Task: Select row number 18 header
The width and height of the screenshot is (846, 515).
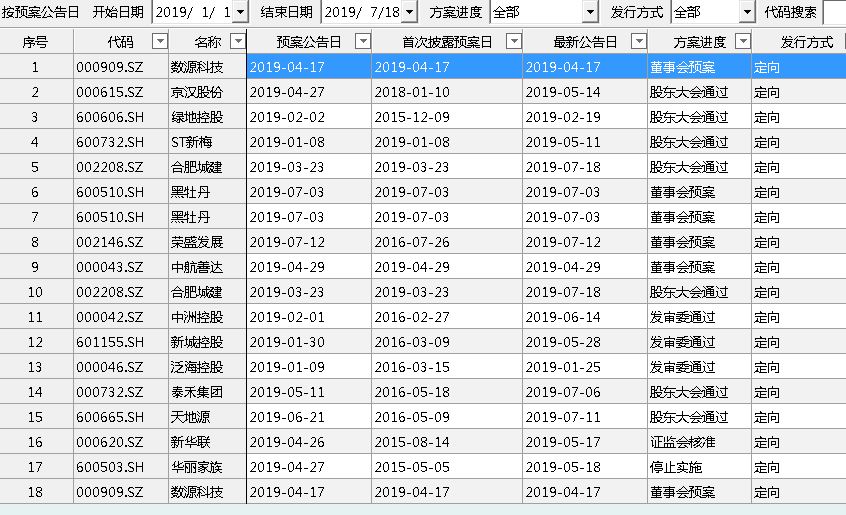Action: pos(36,492)
